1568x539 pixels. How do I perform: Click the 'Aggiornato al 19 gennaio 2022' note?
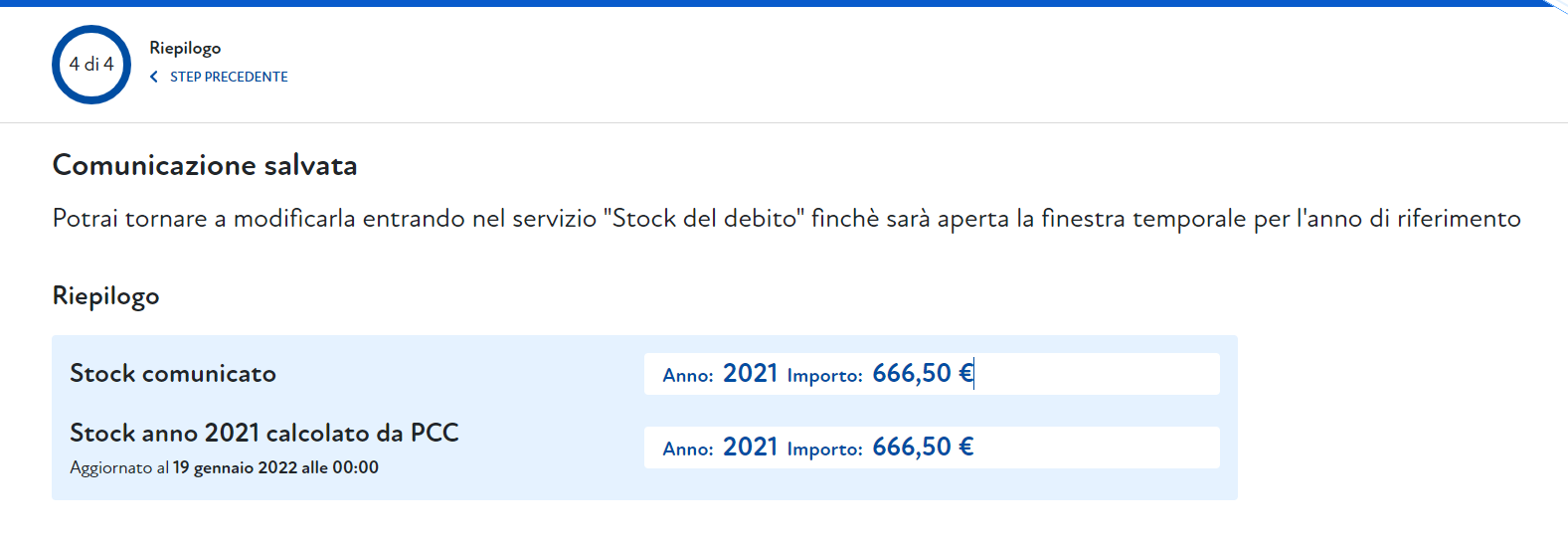point(224,467)
